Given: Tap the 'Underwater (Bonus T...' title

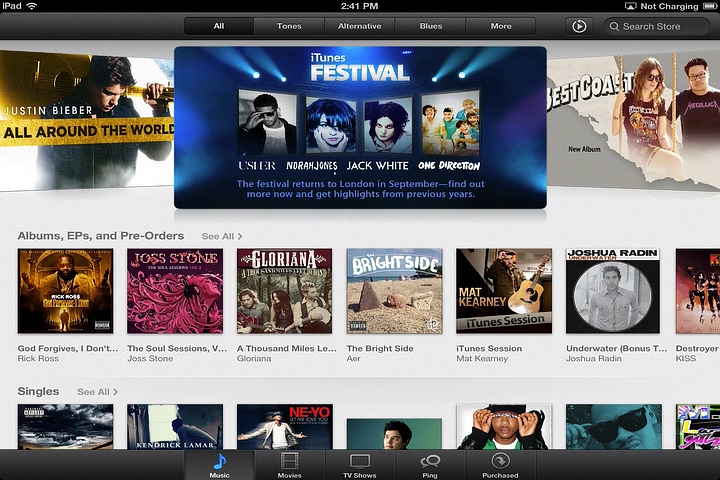Looking at the screenshot, I should click(617, 349).
